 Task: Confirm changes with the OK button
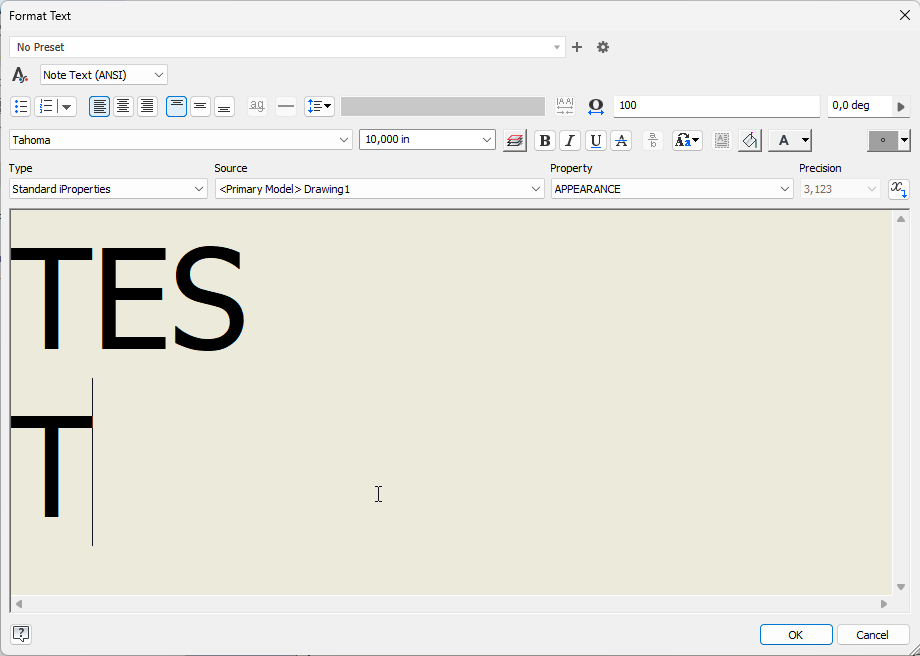point(796,634)
